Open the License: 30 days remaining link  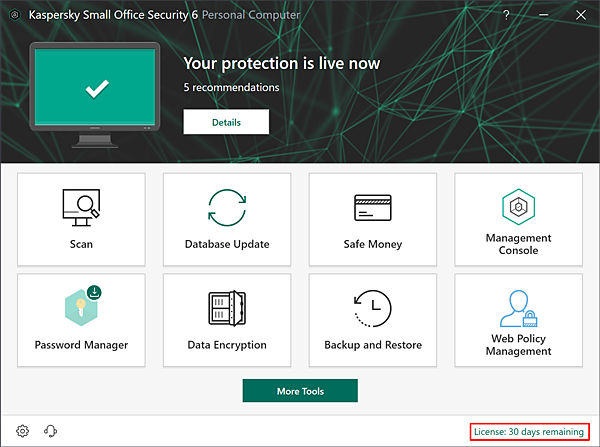coord(528,431)
